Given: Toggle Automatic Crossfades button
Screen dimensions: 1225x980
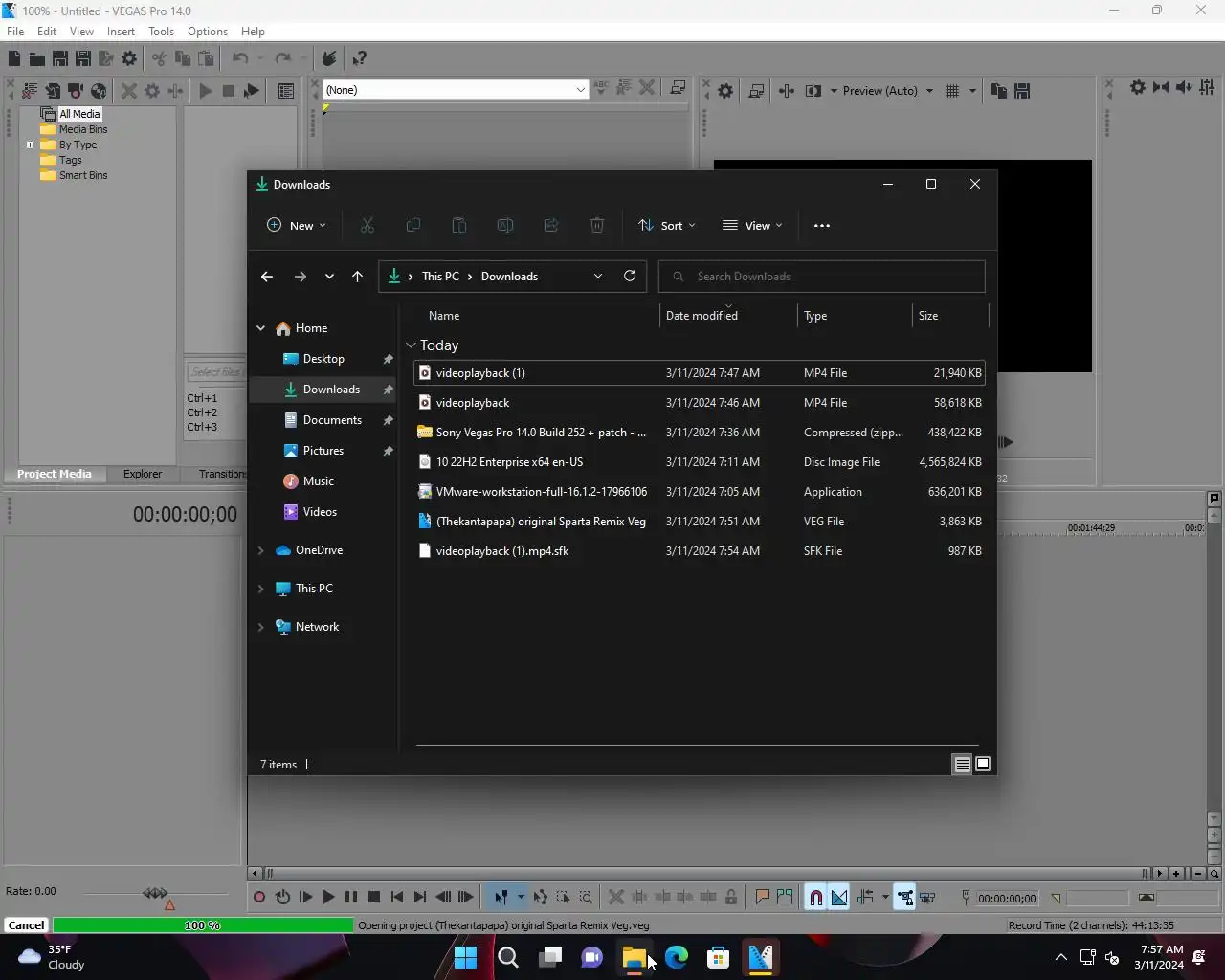Looking at the screenshot, I should click(839, 897).
